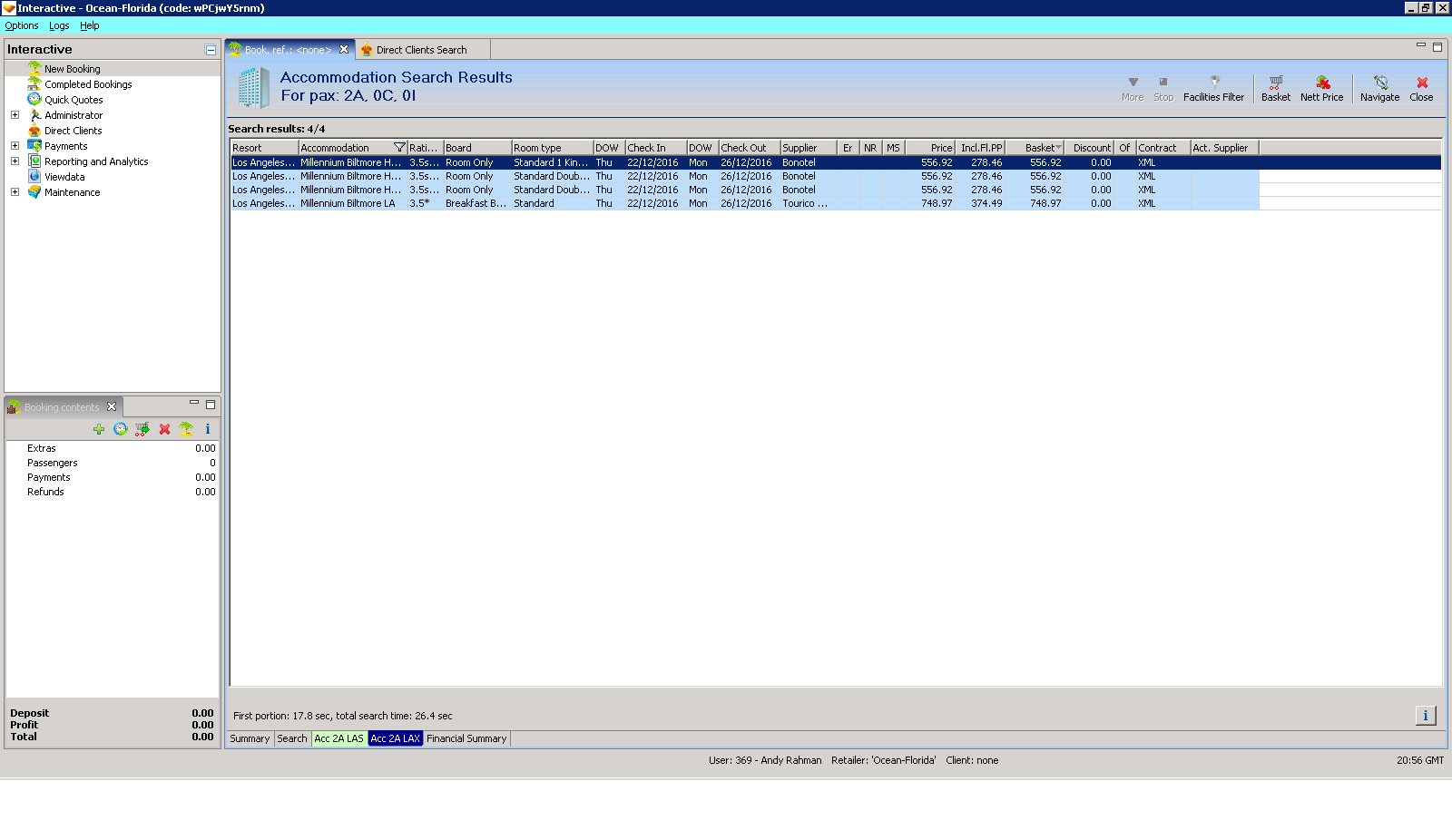Close the Book. ref.: <none> tab

(344, 50)
